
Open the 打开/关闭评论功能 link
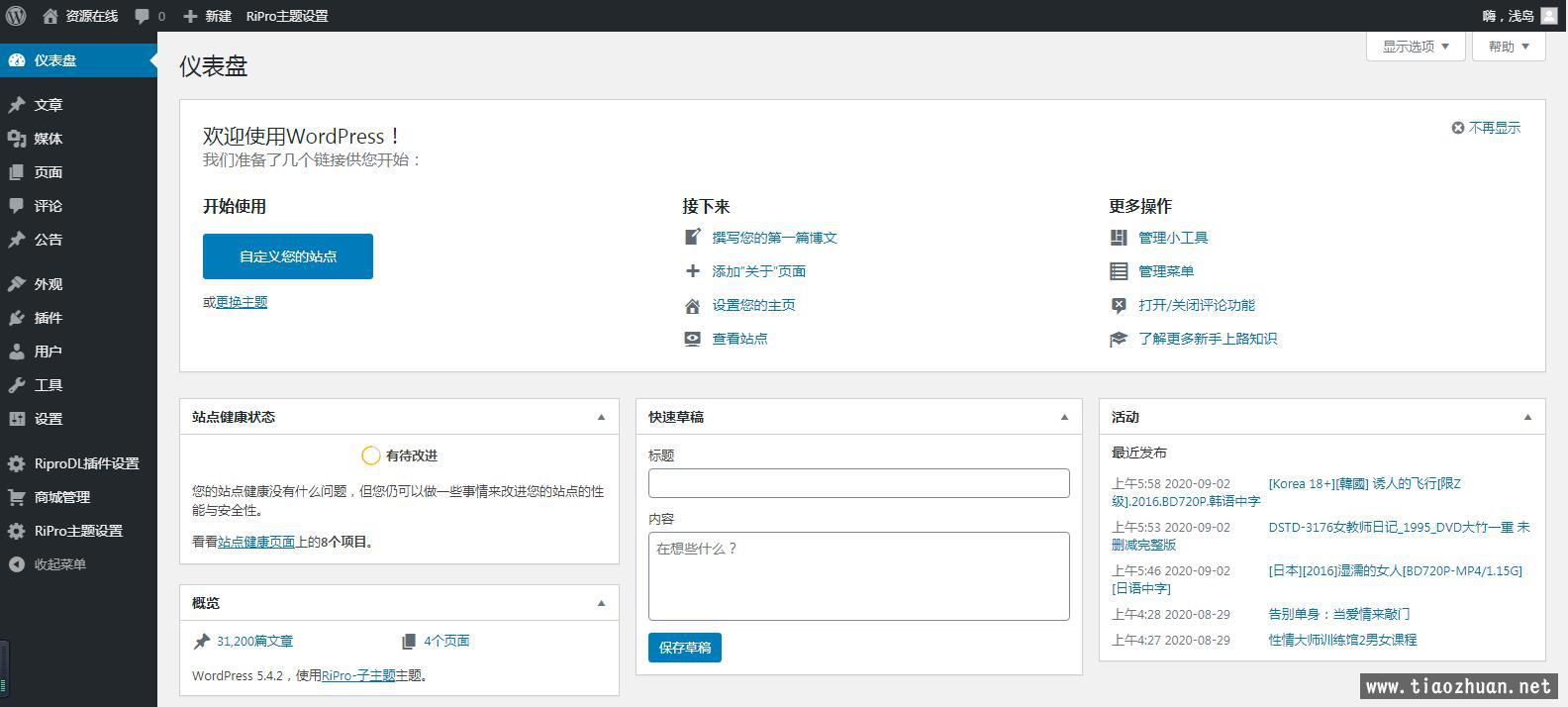pyautogui.click(x=1197, y=305)
